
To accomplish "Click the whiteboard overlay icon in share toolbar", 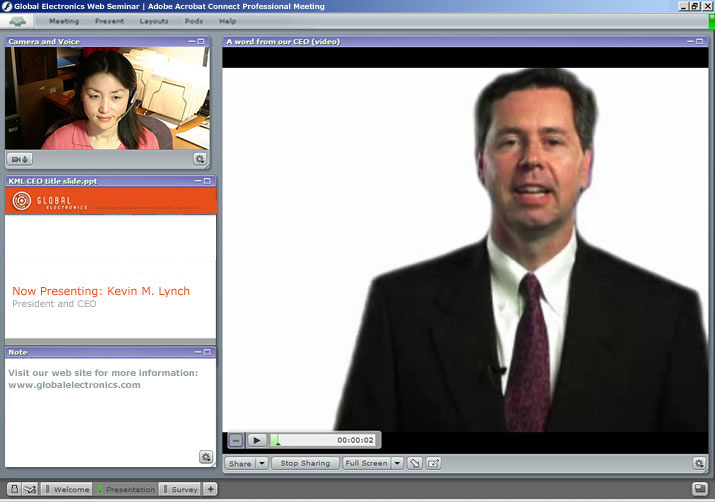I will coord(433,463).
